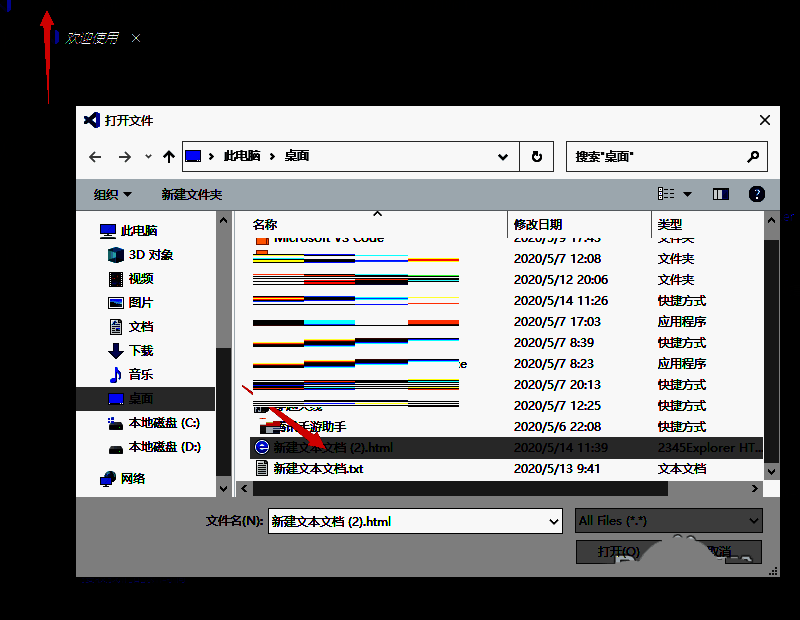
Task: Navigate up one level with the up arrow
Action: 169,157
